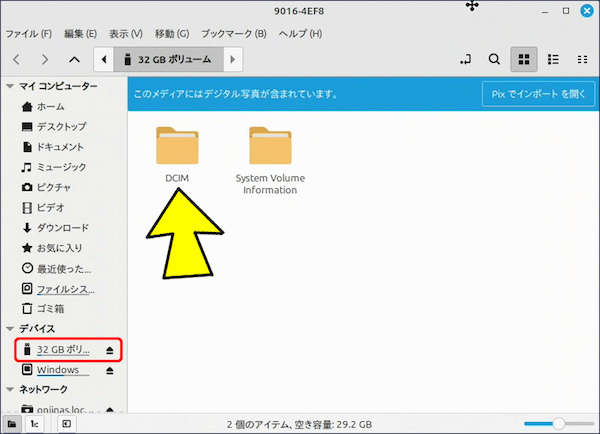Open the search magnifier icon

click(x=494, y=60)
